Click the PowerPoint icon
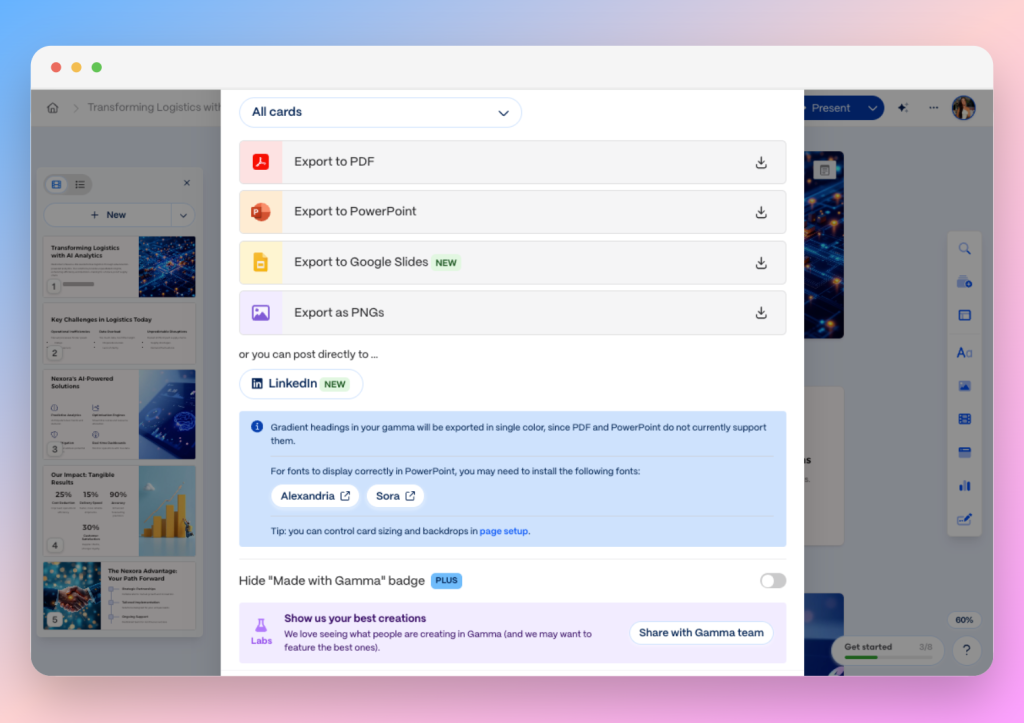 point(261,212)
